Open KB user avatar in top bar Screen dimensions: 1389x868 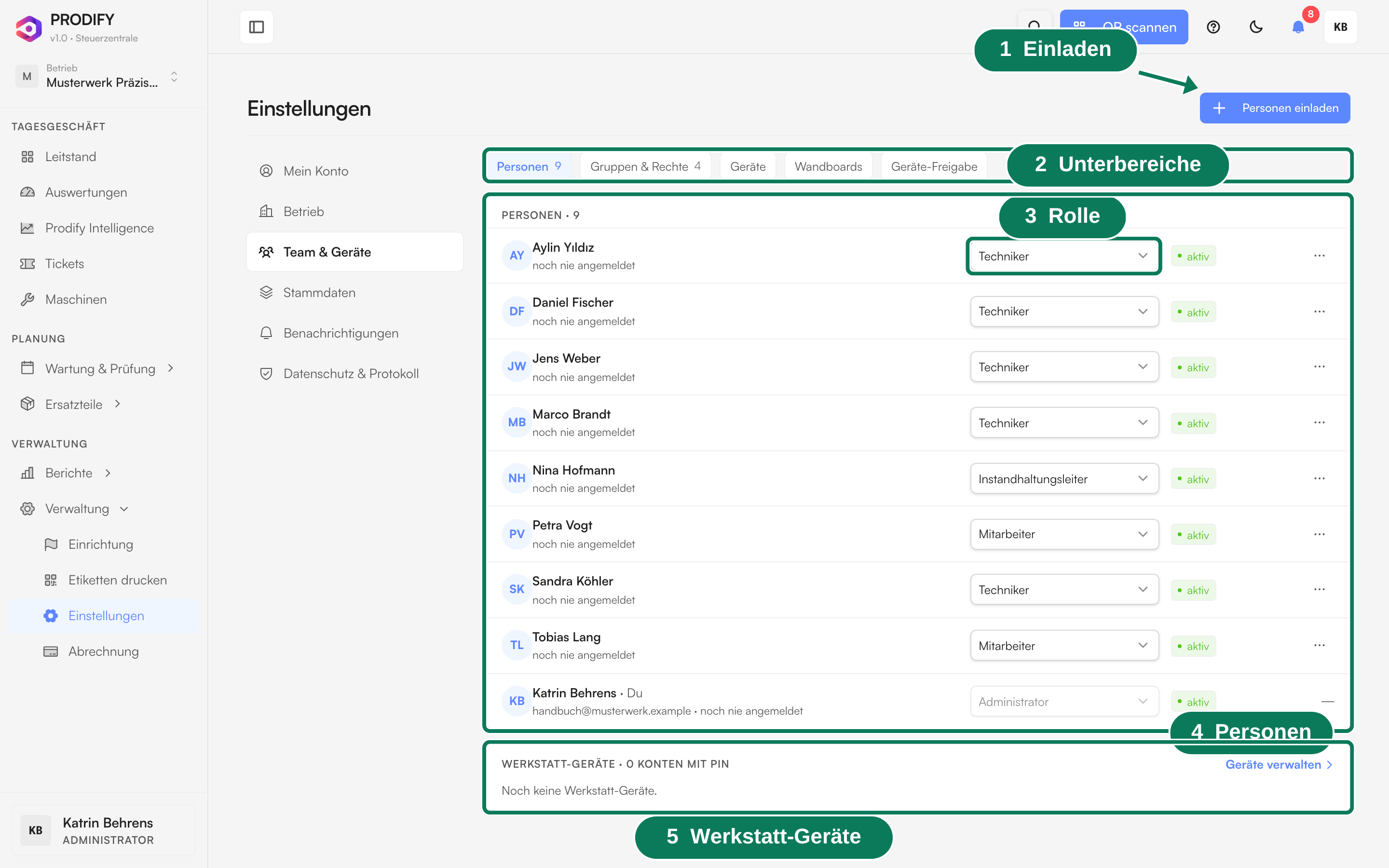tap(1340, 27)
